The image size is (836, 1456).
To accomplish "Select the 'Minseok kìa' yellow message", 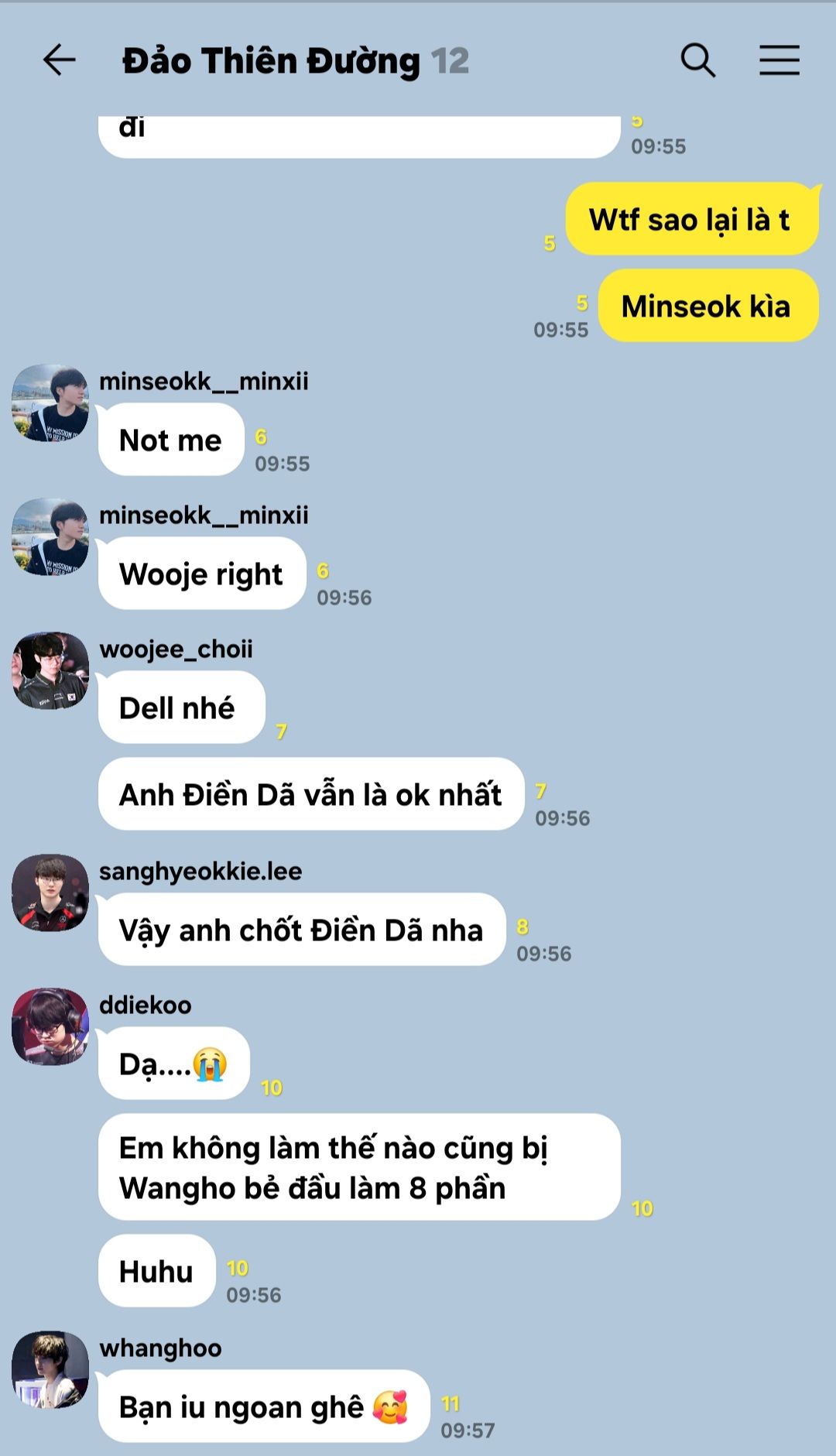I will point(708,306).
